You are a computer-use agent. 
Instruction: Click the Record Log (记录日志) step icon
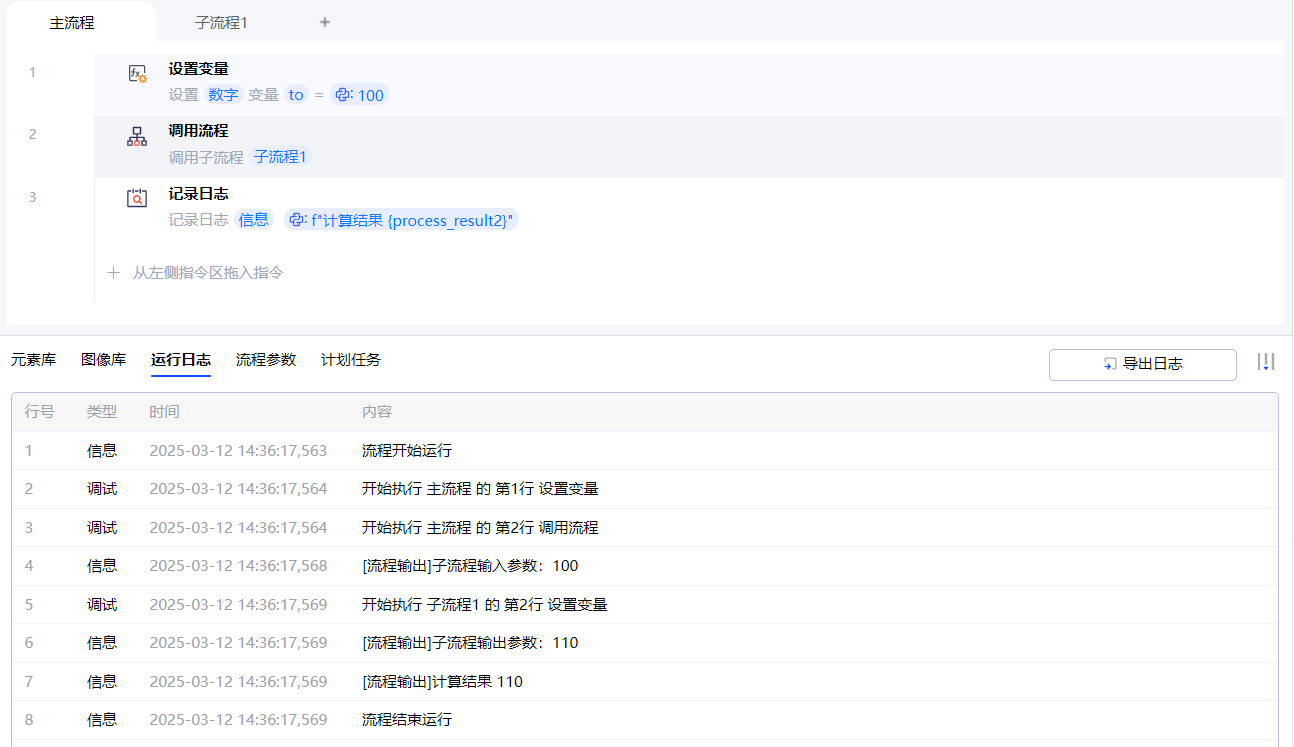137,198
